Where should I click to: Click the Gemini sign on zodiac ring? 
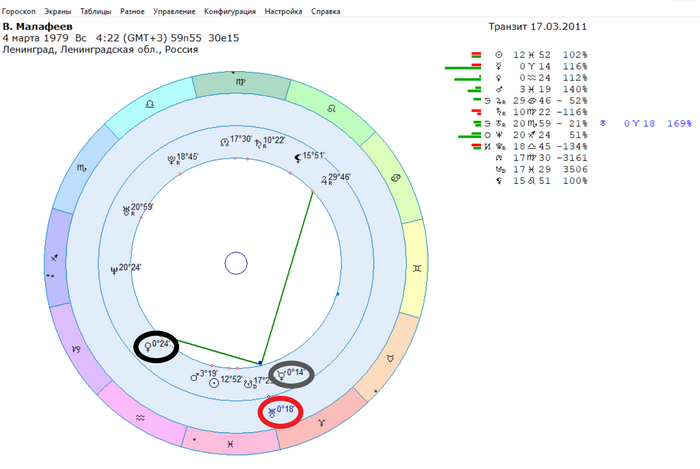[x=417, y=268]
